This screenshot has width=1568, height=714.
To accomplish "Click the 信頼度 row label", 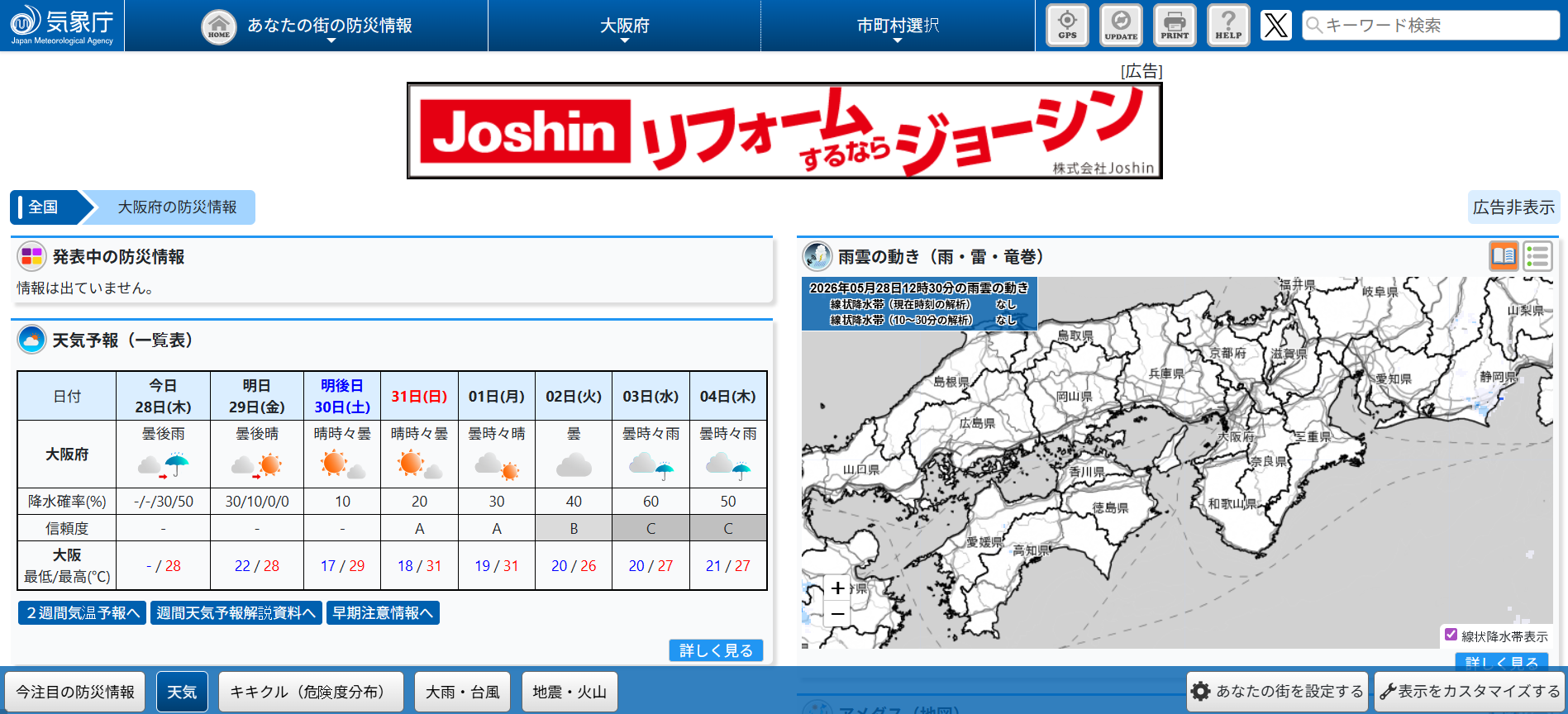I will click(x=67, y=528).
